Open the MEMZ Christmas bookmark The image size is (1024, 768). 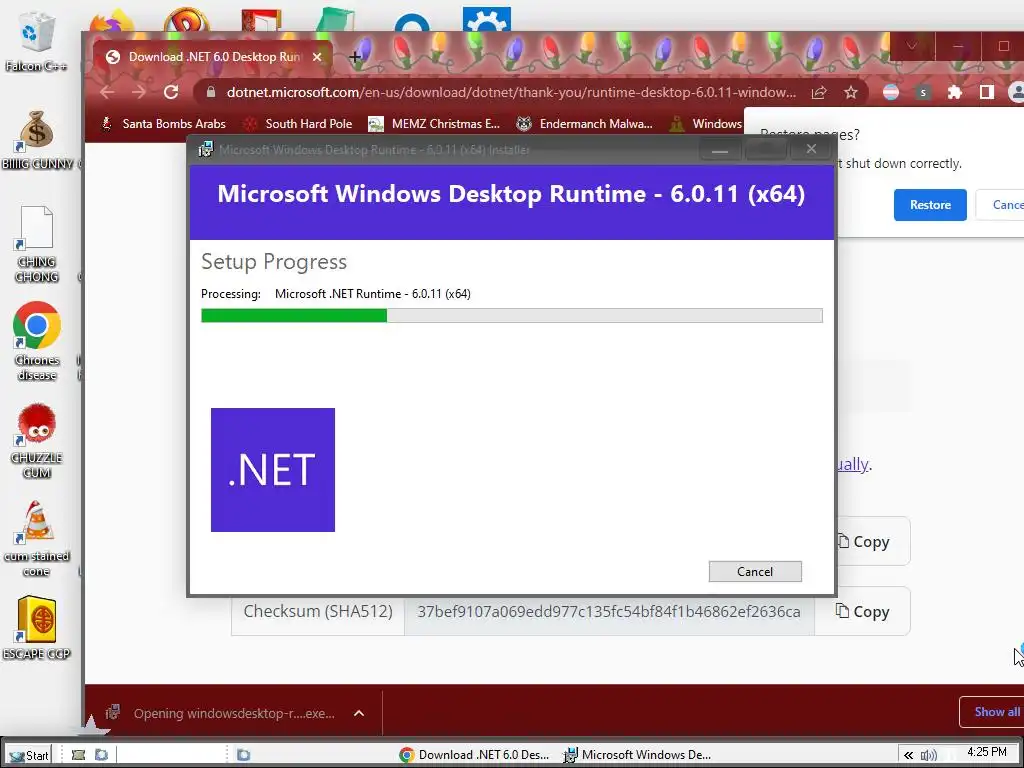click(x=434, y=123)
